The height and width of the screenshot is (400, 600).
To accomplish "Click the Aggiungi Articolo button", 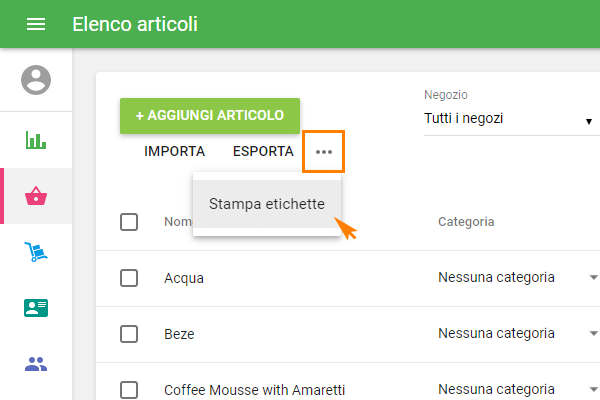I will [210, 115].
